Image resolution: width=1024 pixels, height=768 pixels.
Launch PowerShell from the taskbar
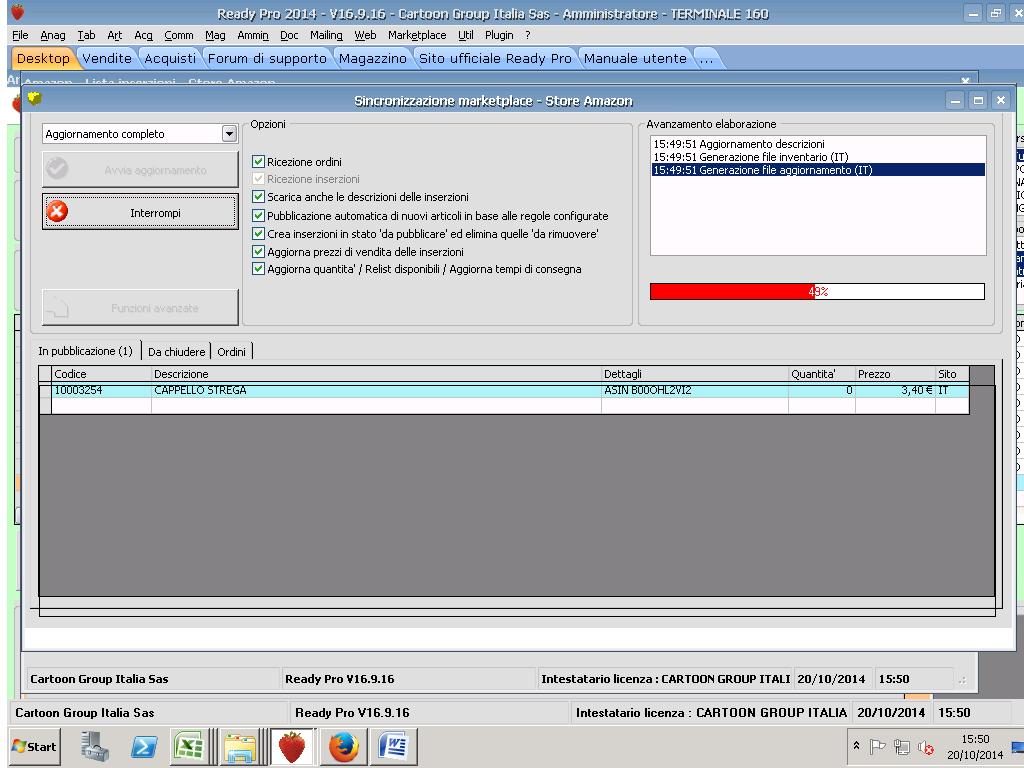(144, 746)
